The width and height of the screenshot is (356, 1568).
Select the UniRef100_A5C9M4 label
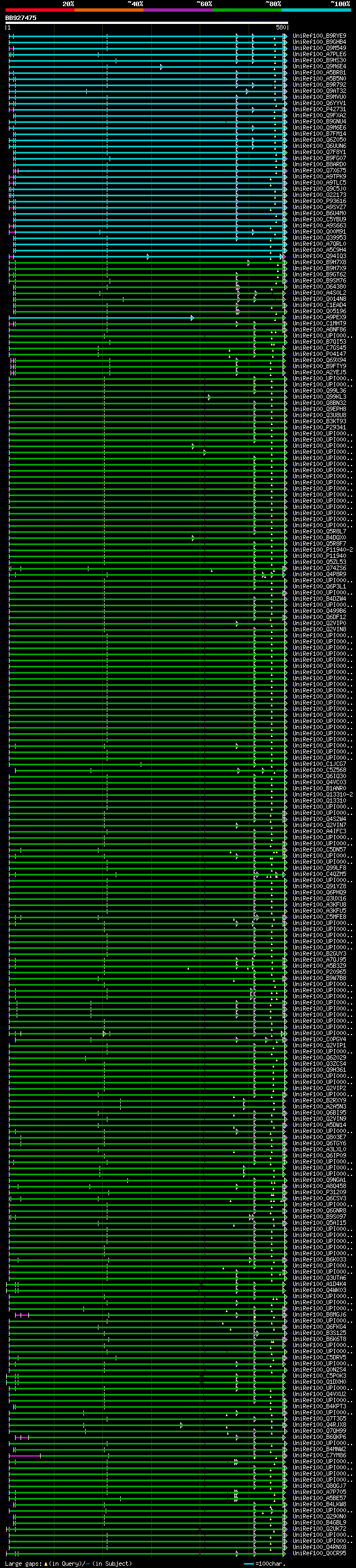coord(319,250)
